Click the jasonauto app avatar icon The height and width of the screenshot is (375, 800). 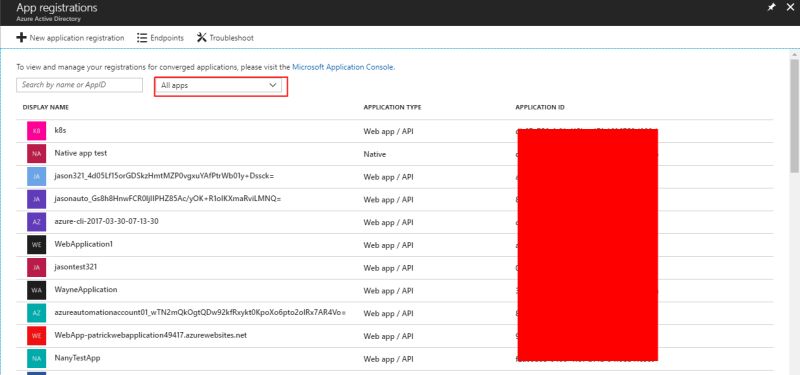(36, 199)
